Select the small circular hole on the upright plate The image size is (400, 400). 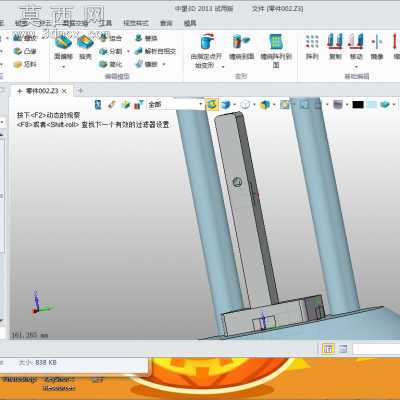pos(237,182)
